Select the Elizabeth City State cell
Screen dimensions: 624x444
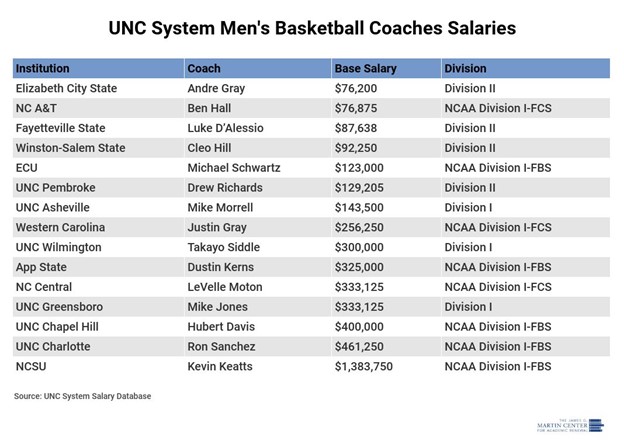67,89
